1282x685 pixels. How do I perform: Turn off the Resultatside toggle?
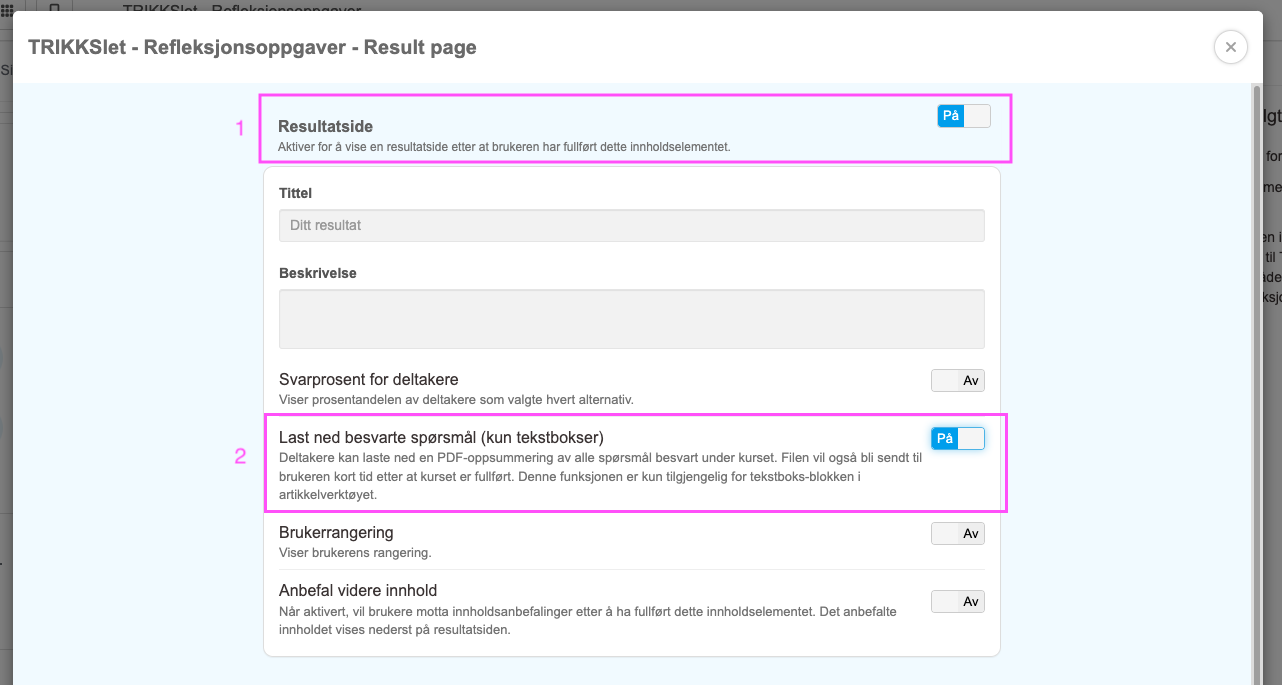964,116
